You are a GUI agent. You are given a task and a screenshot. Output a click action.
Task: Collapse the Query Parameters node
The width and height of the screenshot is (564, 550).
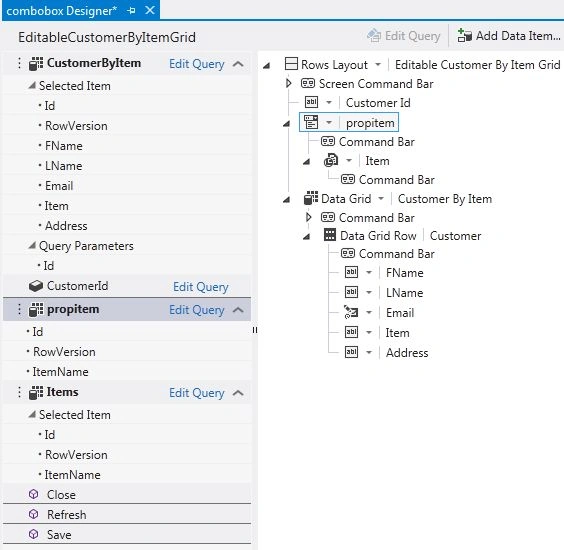pos(32,245)
